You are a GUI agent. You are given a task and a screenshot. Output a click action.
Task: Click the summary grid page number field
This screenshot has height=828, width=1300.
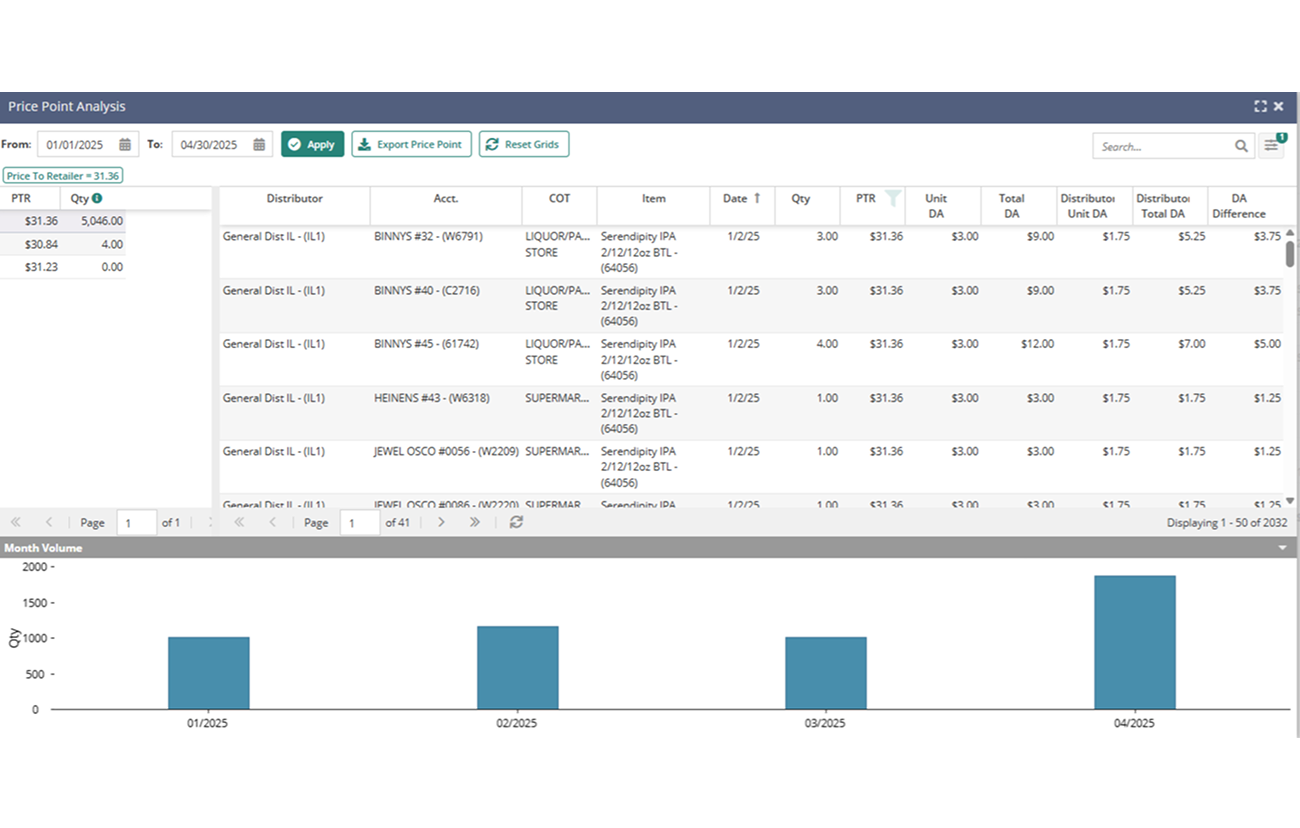[137, 522]
